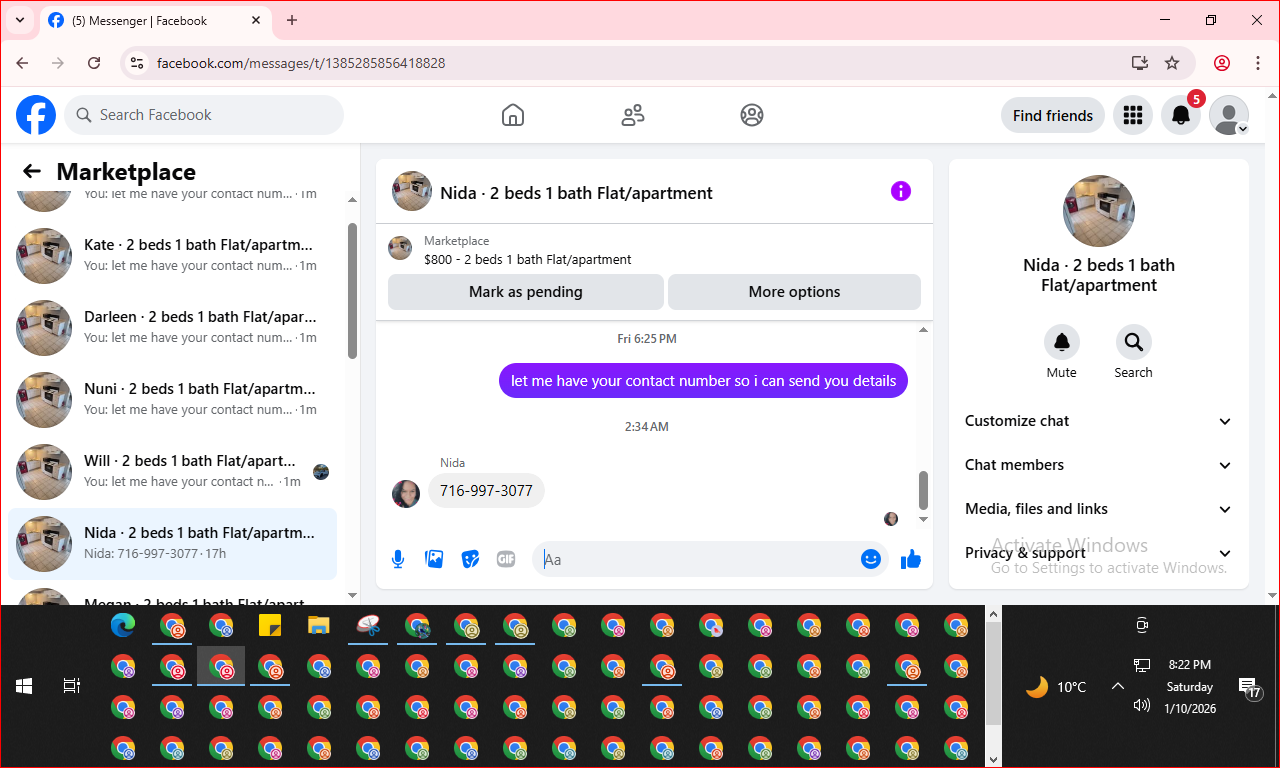Open the Facebook logo home link
The image size is (1280, 768).
pos(36,115)
